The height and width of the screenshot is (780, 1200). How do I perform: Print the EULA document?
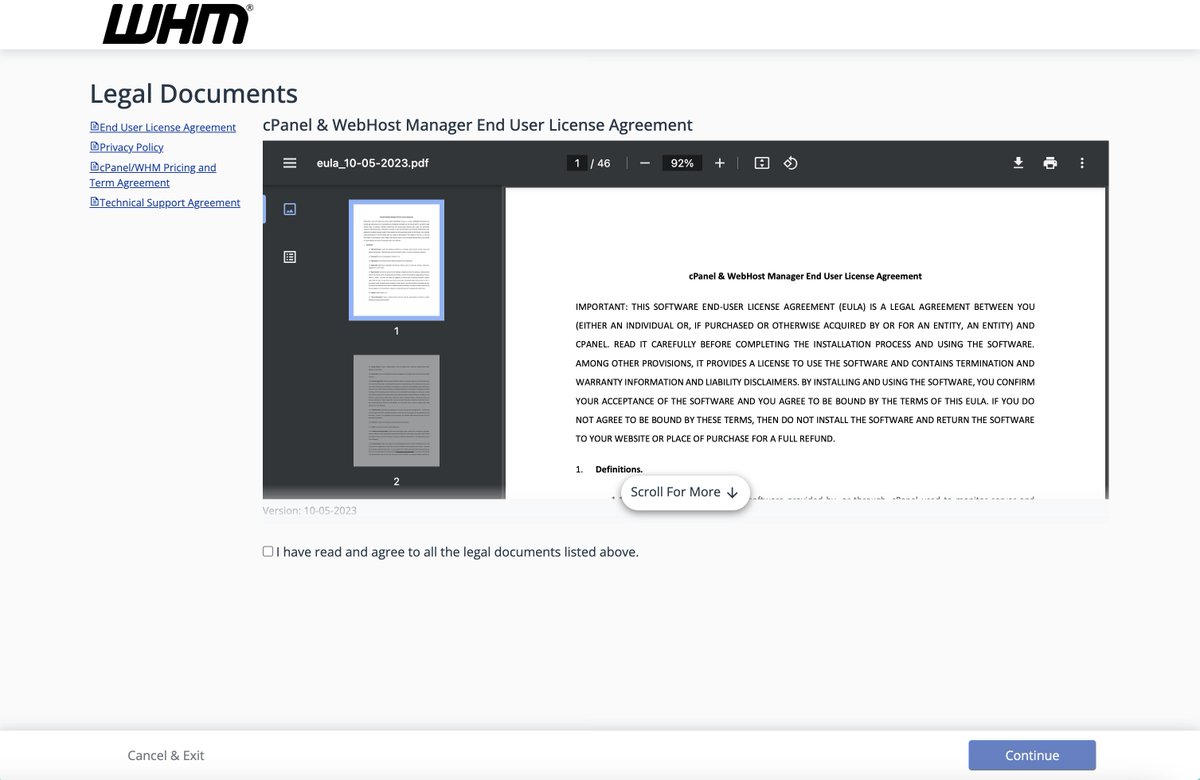[1050, 163]
